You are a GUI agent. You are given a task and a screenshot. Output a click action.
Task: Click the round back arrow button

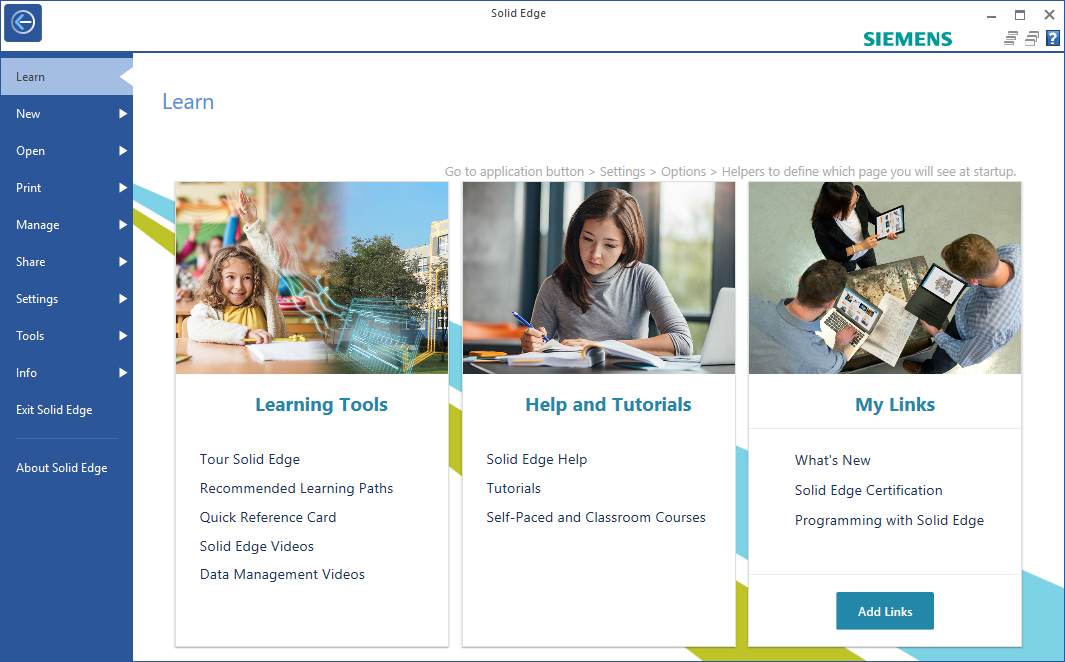click(x=22, y=22)
